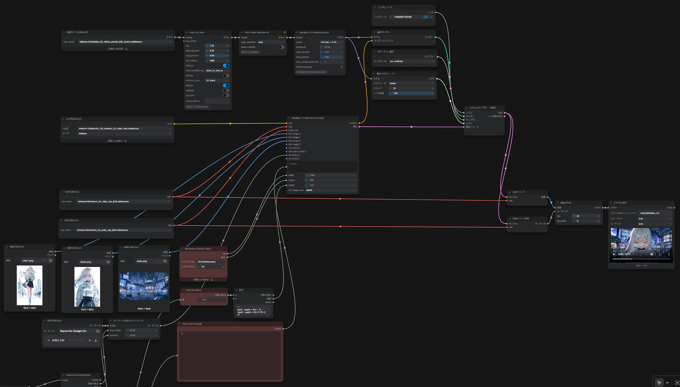The image size is (680, 387).
Task: Click the width field in reference video node
Action: pyautogui.click(x=330, y=175)
